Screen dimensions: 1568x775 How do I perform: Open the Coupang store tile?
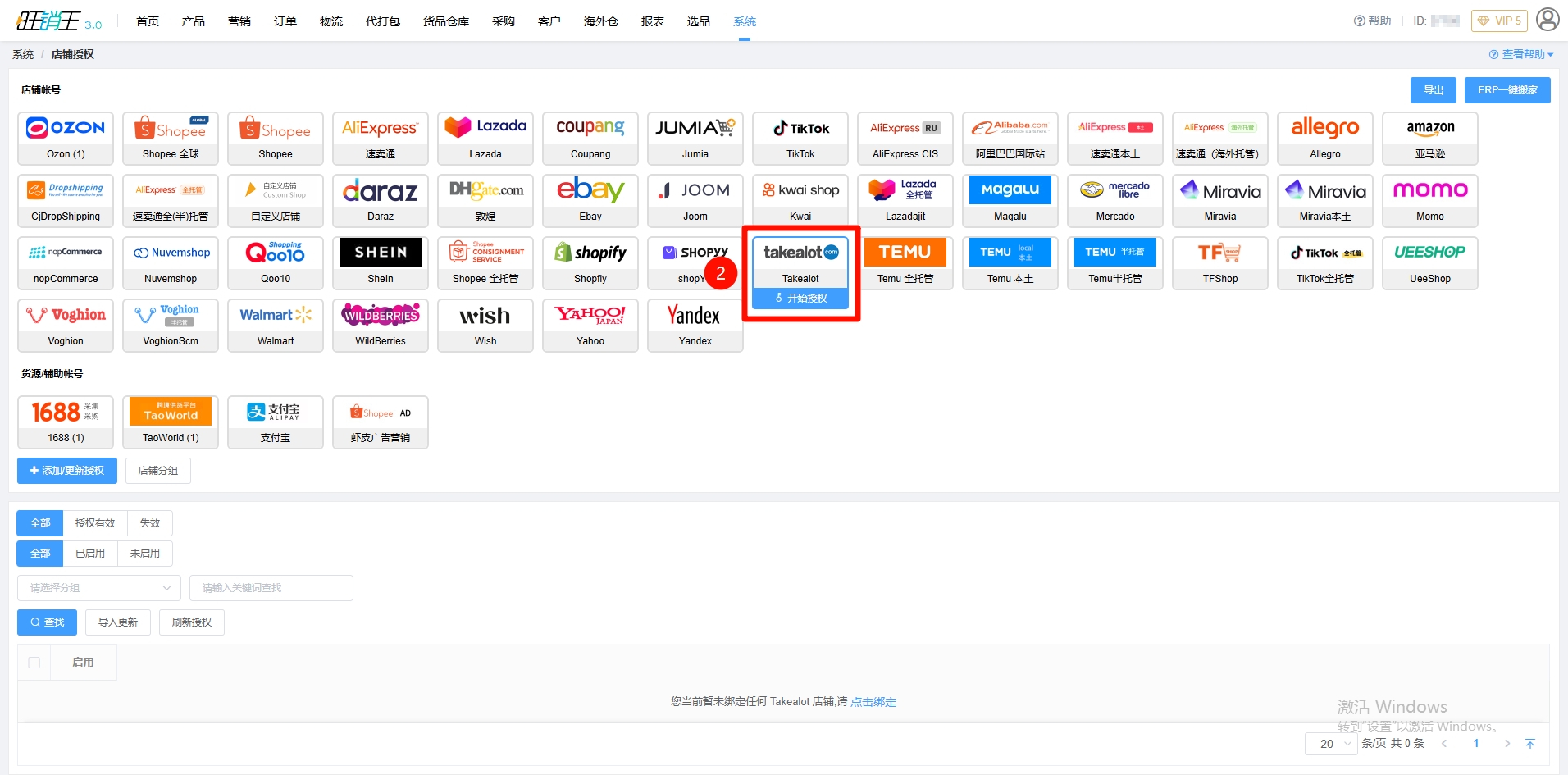590,139
